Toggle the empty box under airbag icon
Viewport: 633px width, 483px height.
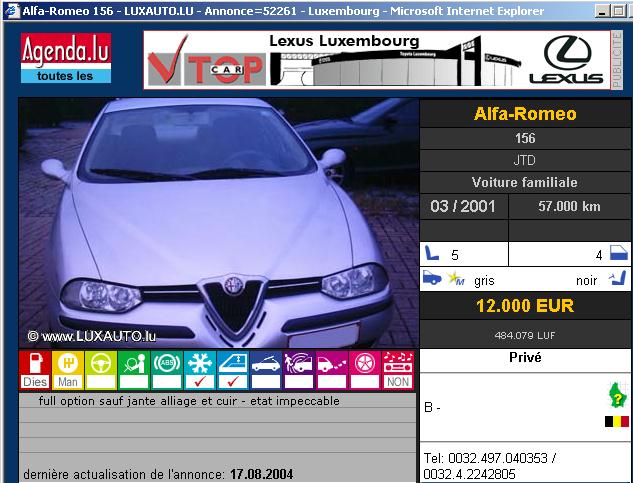(134, 382)
